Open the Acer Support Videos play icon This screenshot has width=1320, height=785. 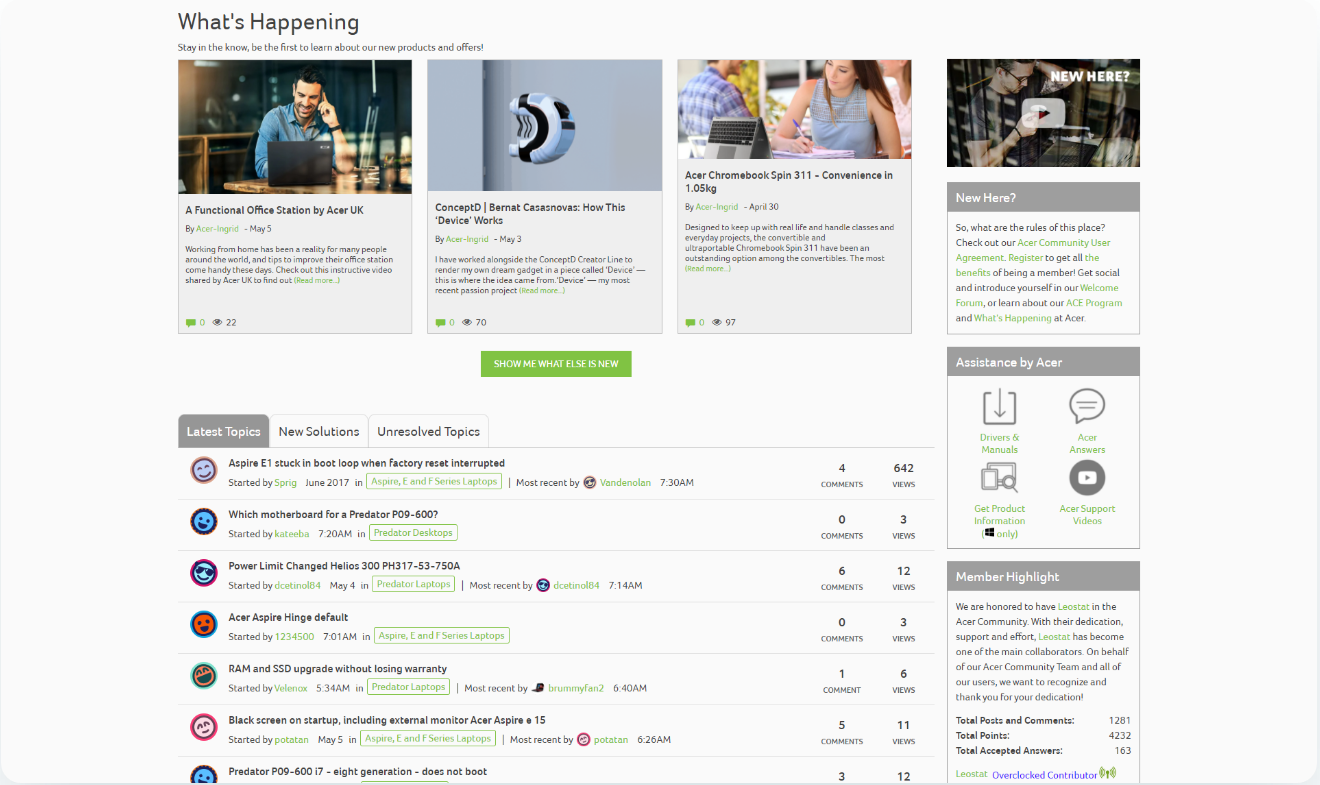tap(1087, 478)
